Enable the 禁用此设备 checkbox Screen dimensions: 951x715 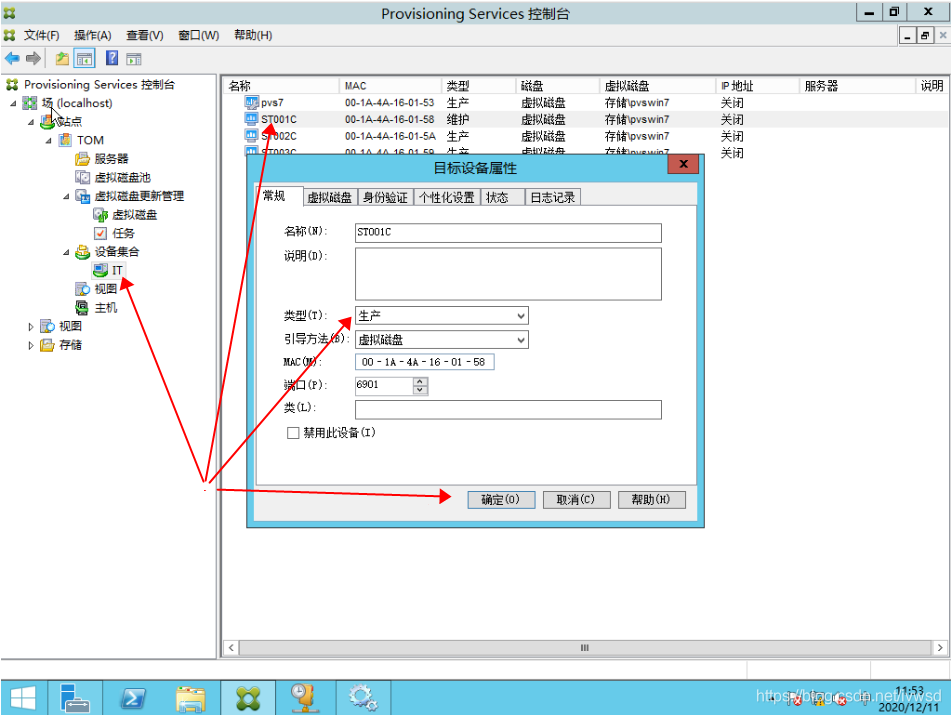point(293,433)
